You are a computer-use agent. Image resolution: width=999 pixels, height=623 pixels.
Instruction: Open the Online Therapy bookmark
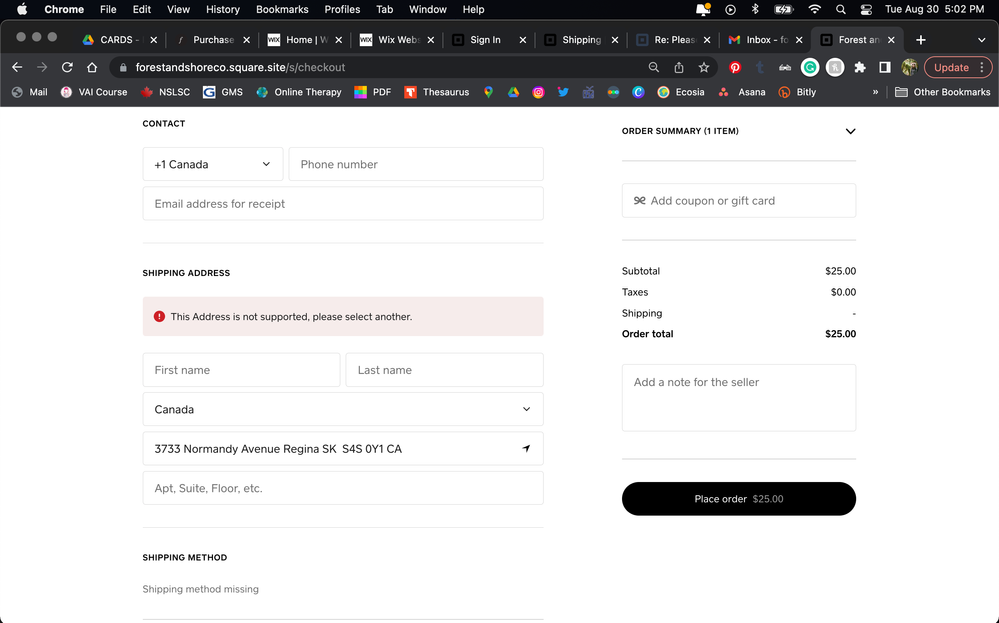point(299,92)
